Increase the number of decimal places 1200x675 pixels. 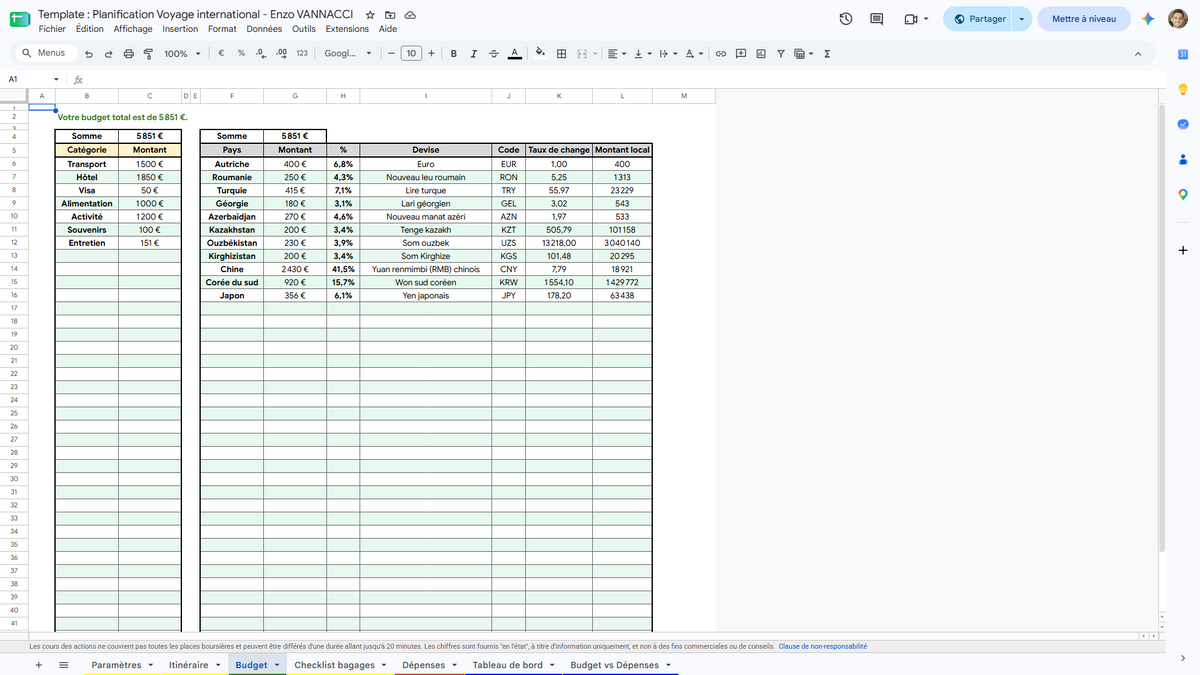(281, 54)
